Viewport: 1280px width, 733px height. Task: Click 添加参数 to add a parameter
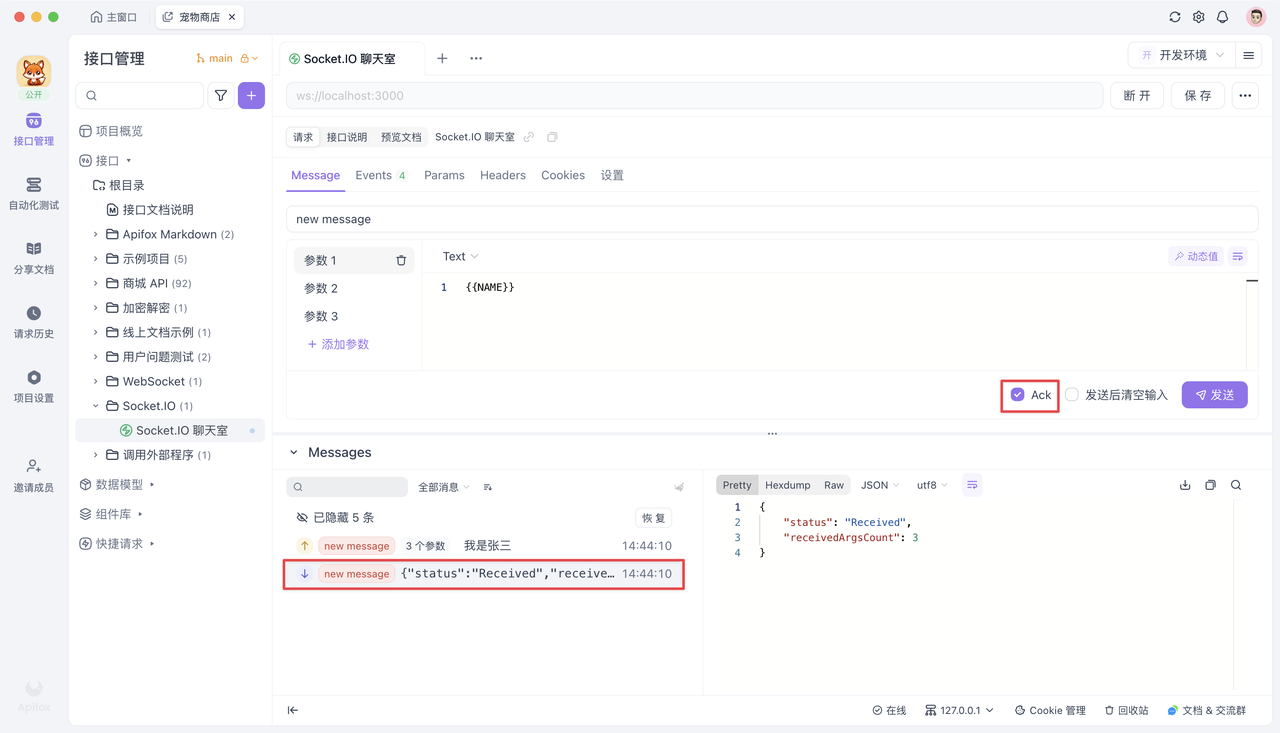[338, 344]
